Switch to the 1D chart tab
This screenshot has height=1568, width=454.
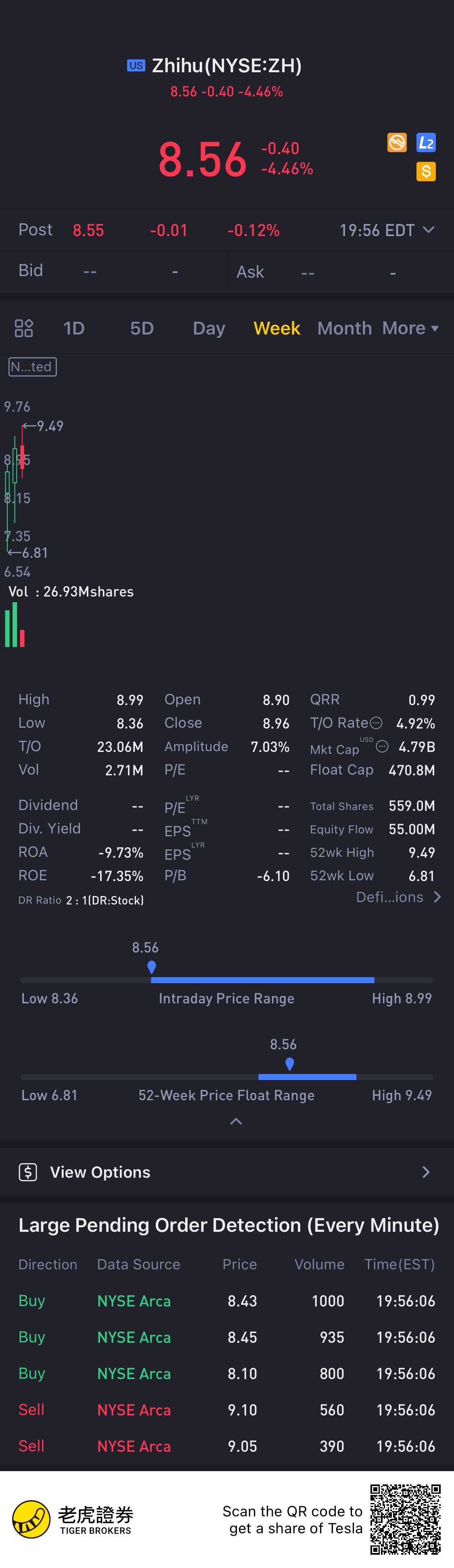point(74,328)
